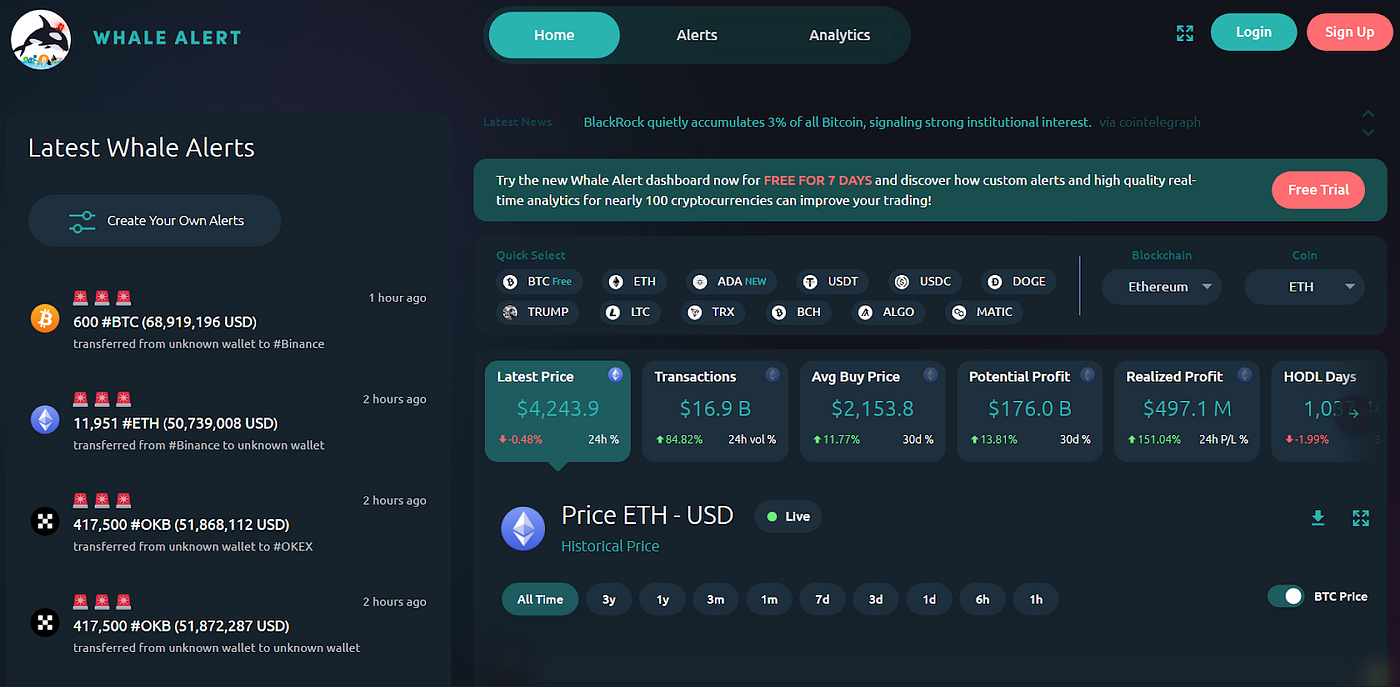Click the Whale Alert orca logo
The width and height of the screenshot is (1400, 687).
tap(40, 40)
